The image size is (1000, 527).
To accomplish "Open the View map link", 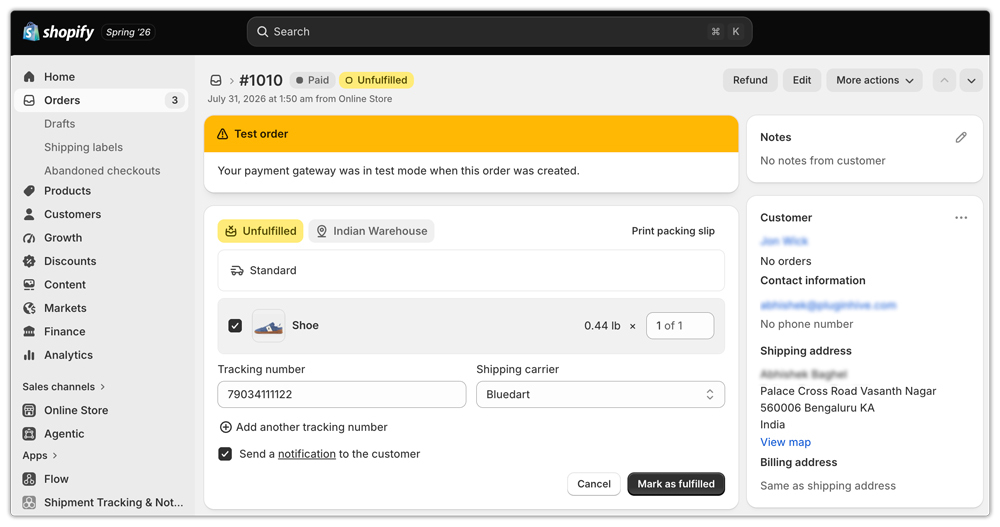I will tap(785, 442).
